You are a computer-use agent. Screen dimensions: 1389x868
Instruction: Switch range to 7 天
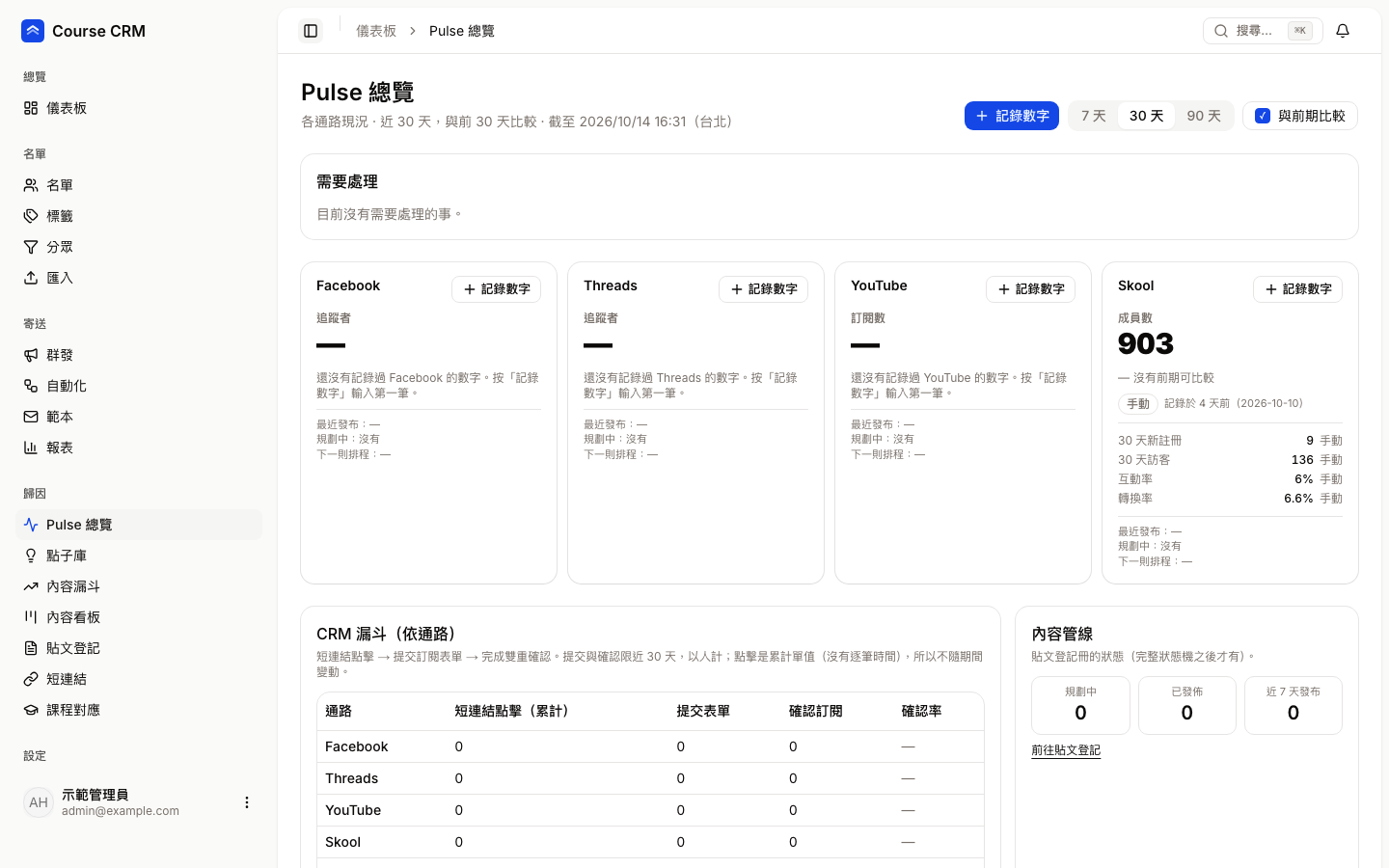click(x=1094, y=116)
